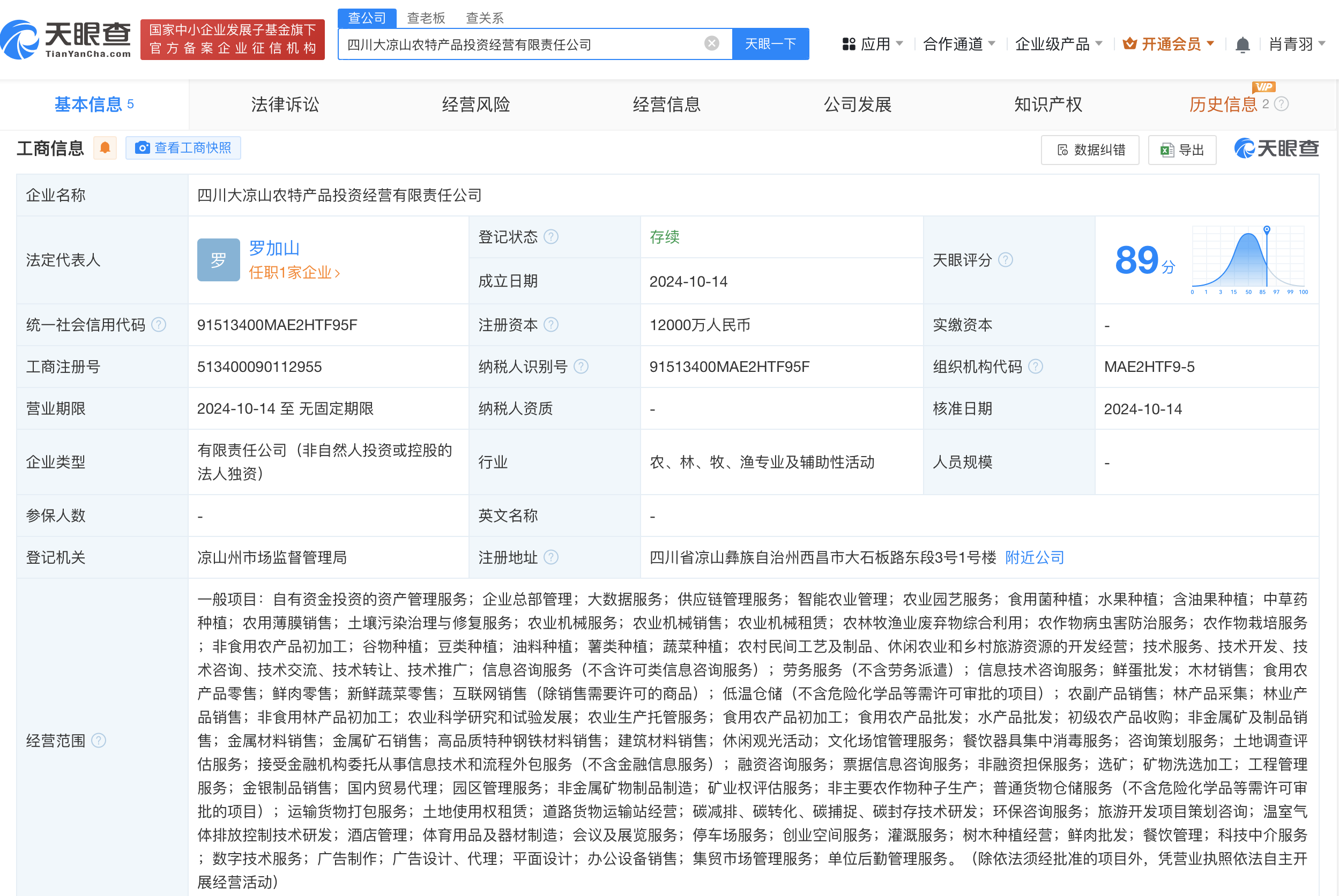Open the notification bell
Viewport: 1339px width, 896px height.
click(1242, 43)
